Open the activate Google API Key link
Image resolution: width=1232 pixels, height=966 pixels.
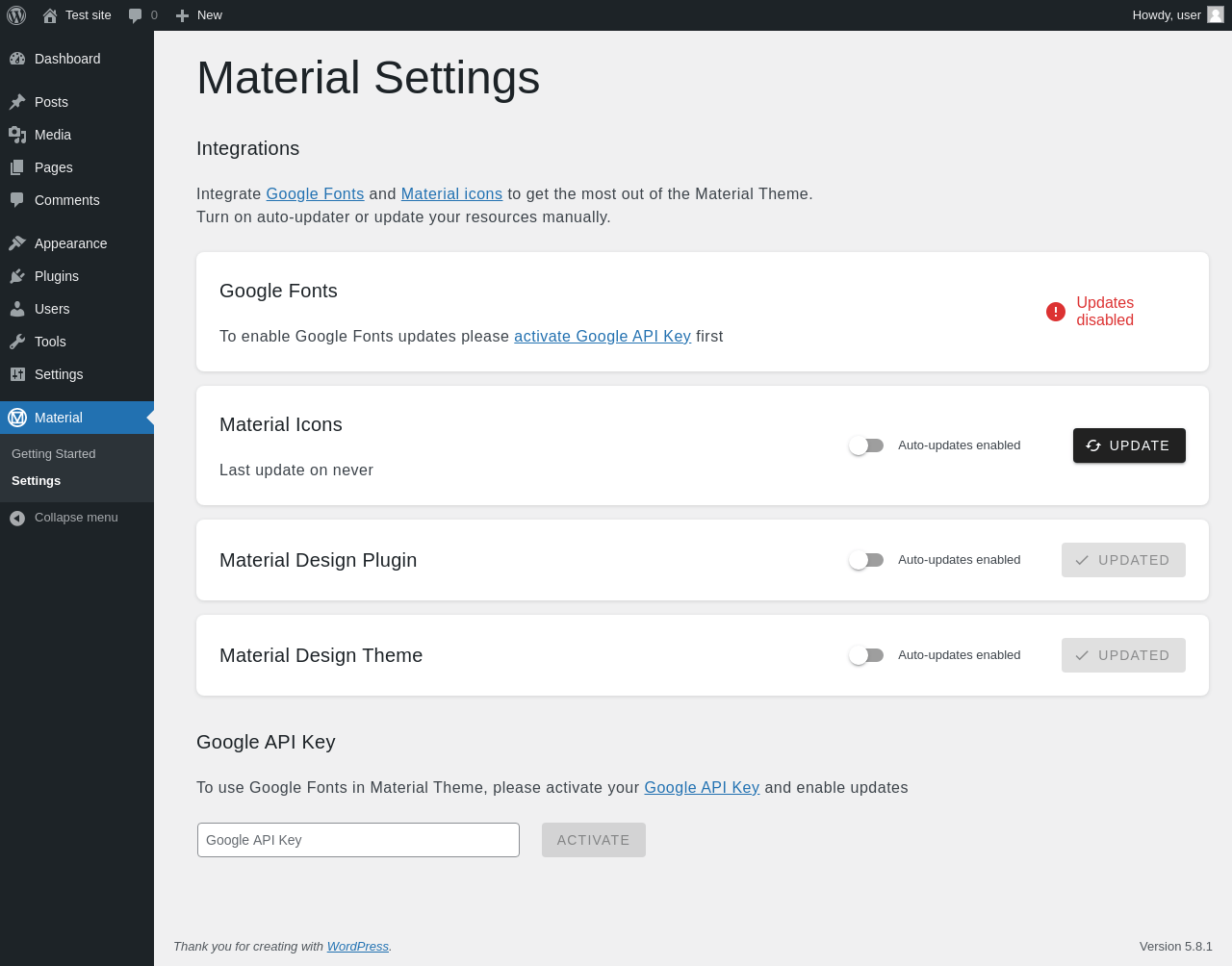click(x=603, y=336)
